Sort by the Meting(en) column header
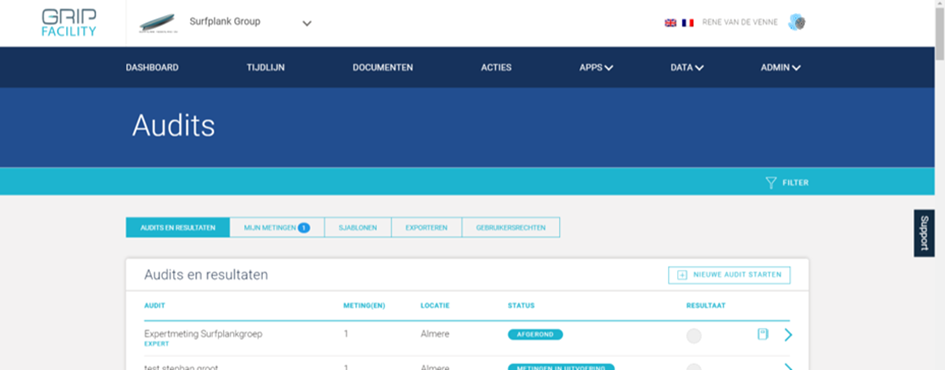The height and width of the screenshot is (370, 945). 364,306
